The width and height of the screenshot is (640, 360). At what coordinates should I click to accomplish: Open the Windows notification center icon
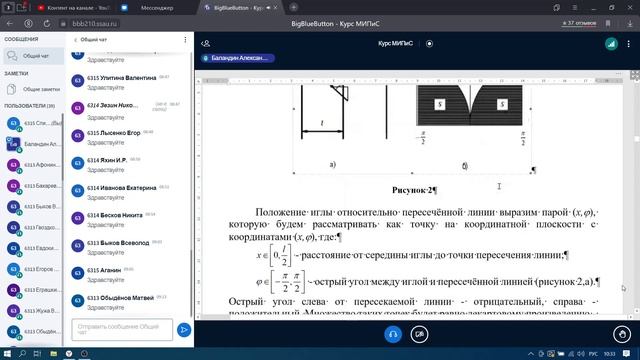coord(627,354)
